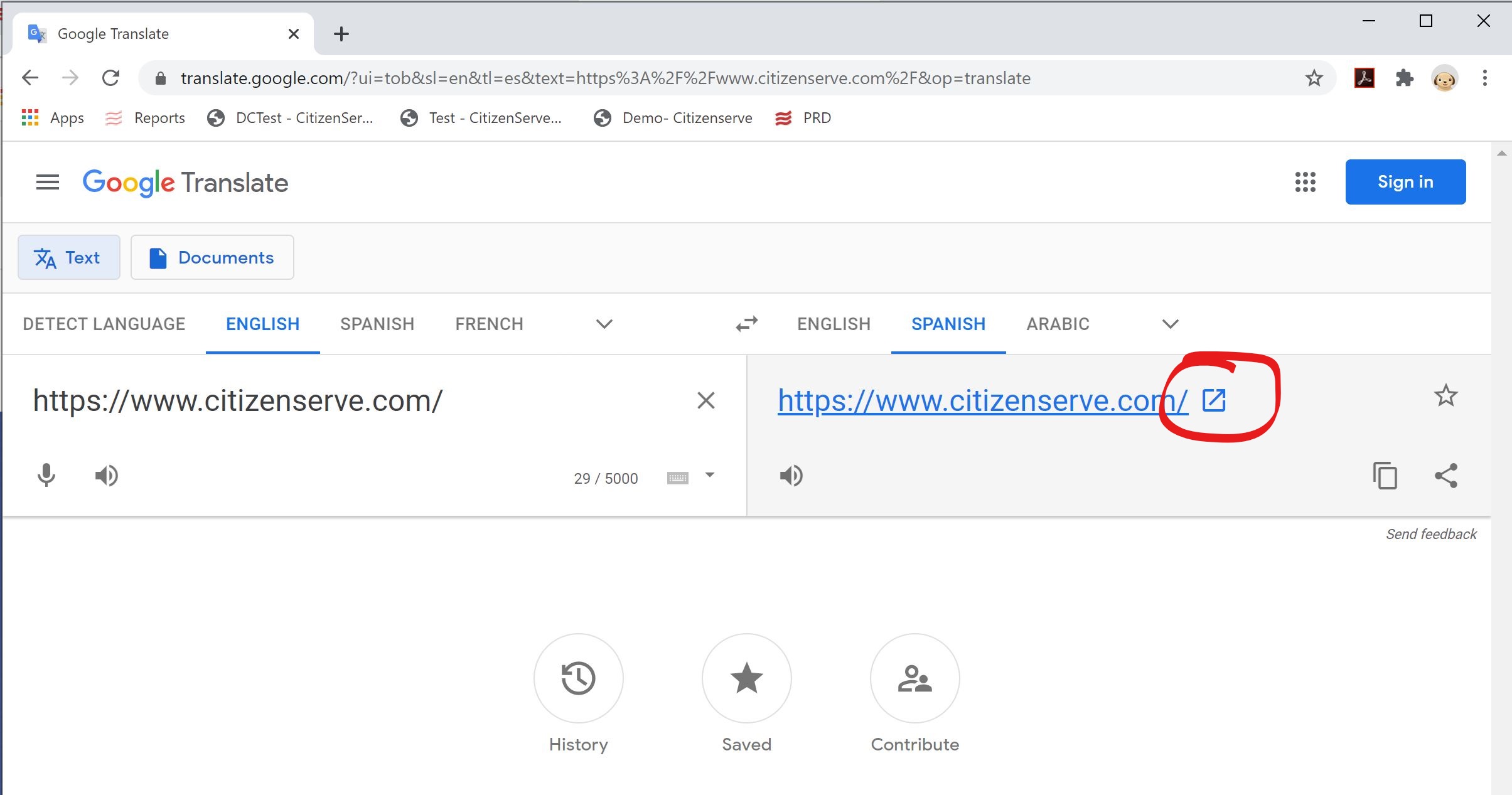Swap source and target languages
Screen dimensions: 1512x795
click(746, 324)
